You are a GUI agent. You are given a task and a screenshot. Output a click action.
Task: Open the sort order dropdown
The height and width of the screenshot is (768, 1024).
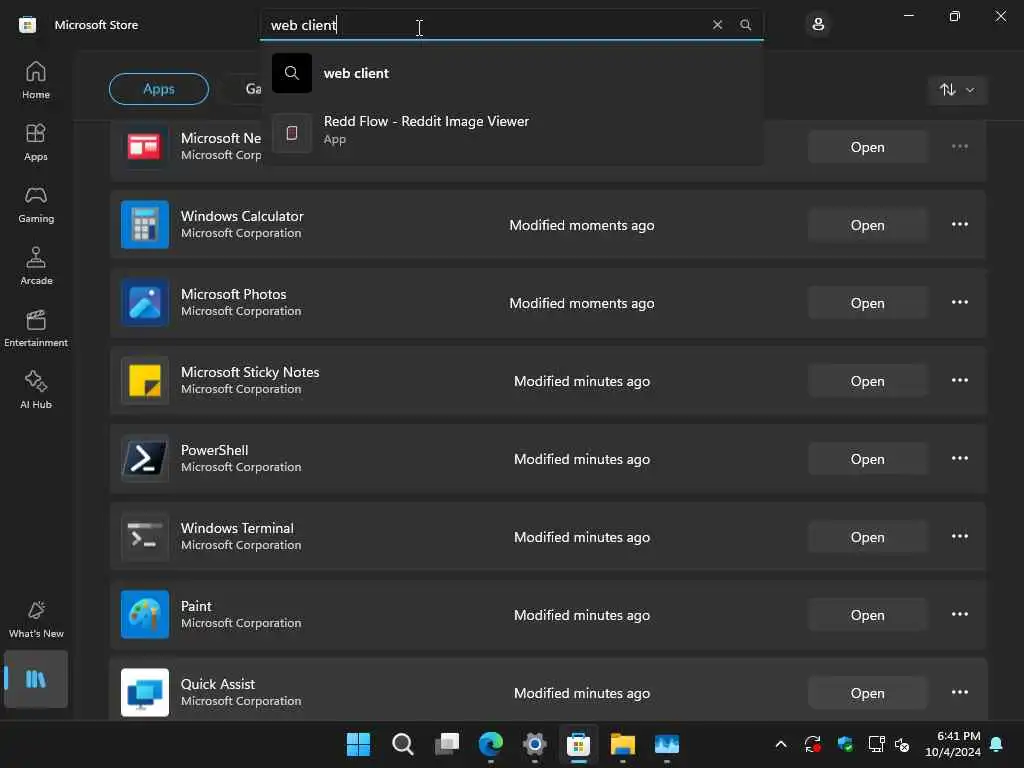(x=957, y=89)
